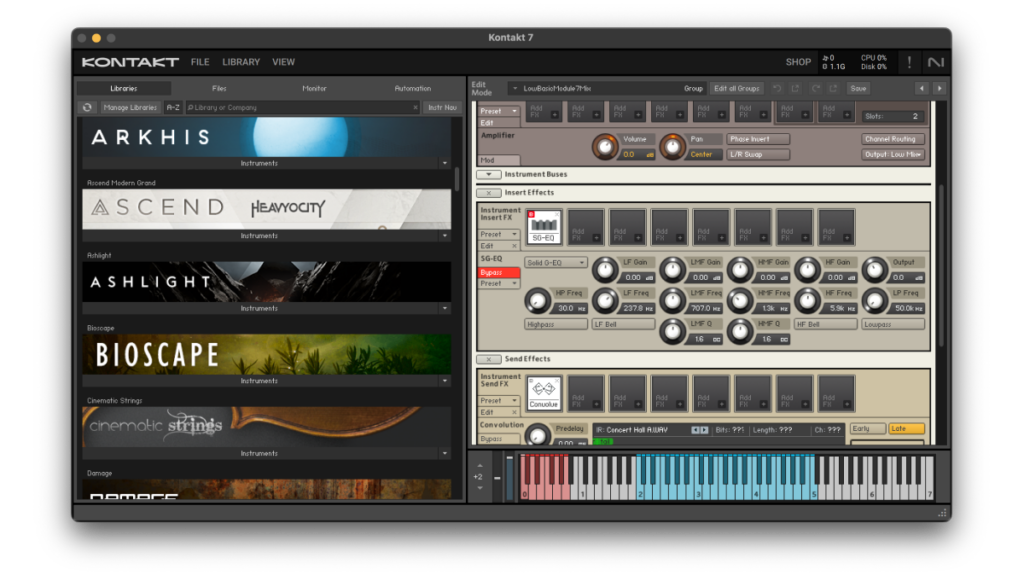This screenshot has width=1024, height=576.
Task: Open the SHOP link
Action: (x=798, y=62)
